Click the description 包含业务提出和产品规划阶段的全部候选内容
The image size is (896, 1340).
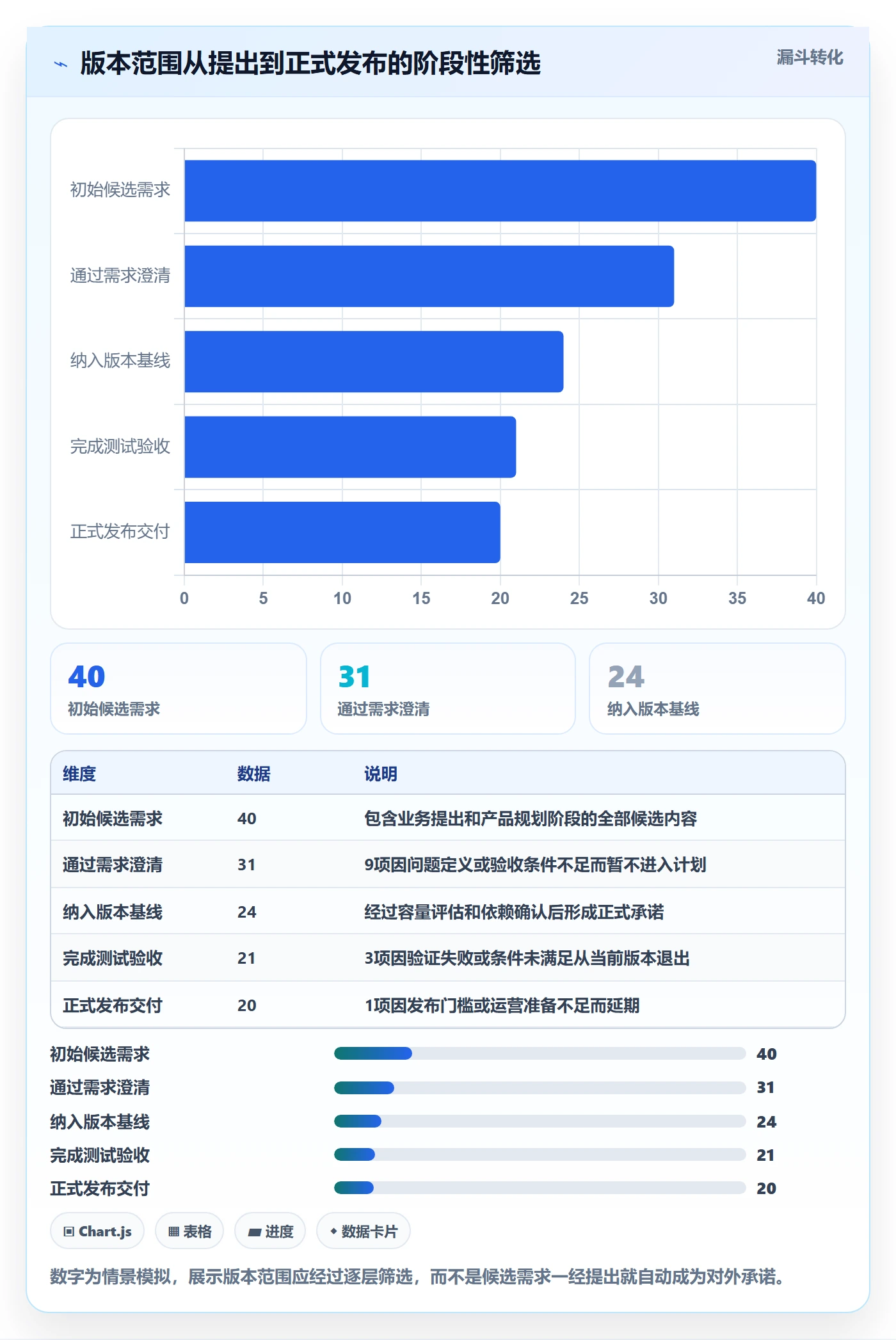531,818
